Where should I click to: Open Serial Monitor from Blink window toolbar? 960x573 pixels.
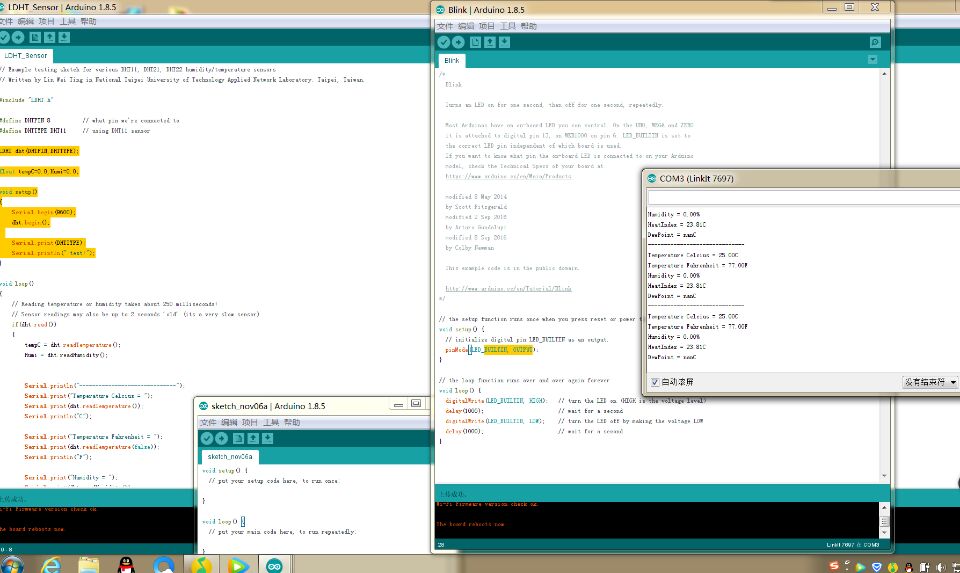tap(875, 42)
